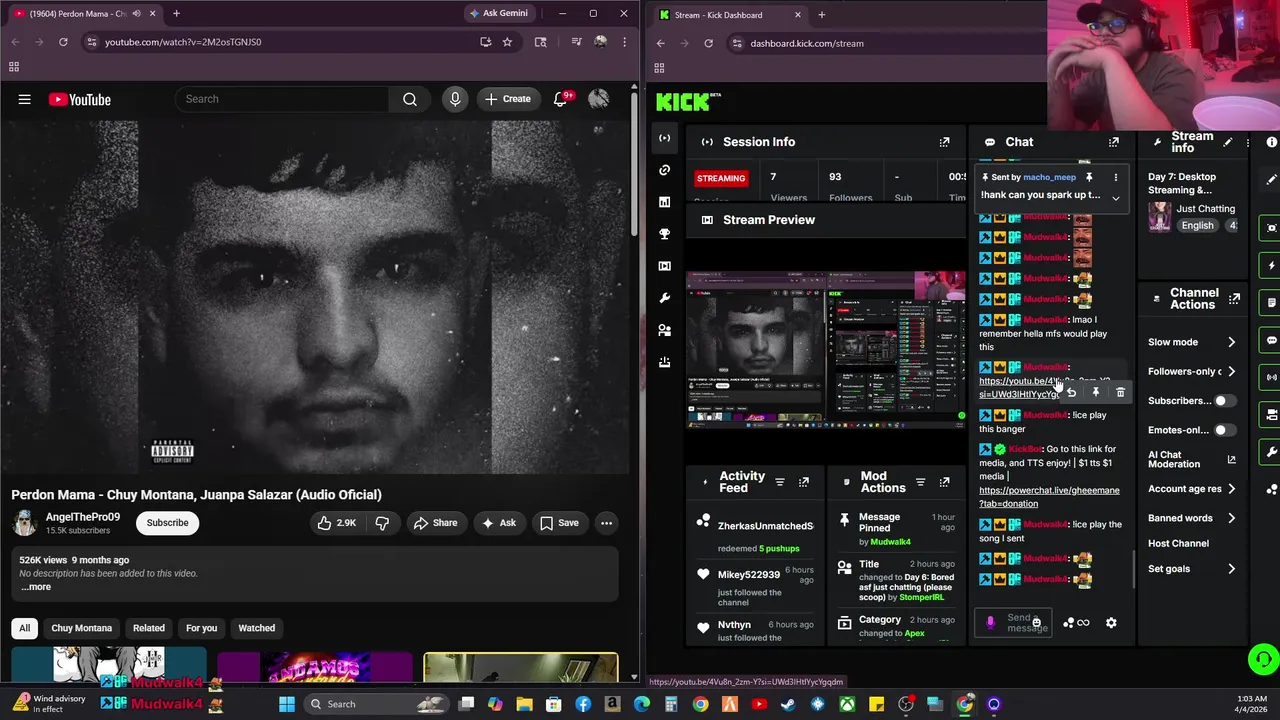
Task: Open chat settings gear icon
Action: coord(1111,623)
